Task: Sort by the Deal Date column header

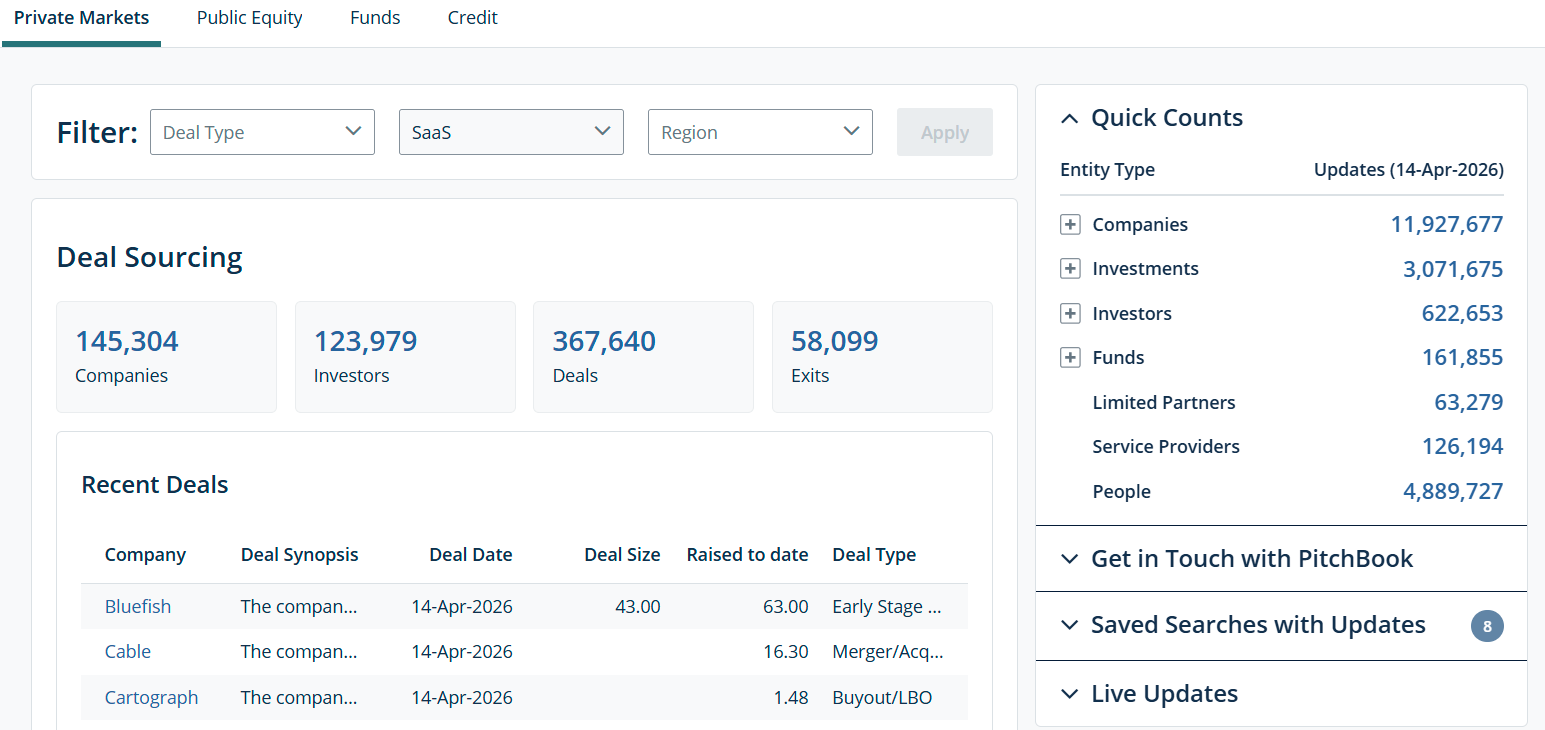Action: (470, 554)
